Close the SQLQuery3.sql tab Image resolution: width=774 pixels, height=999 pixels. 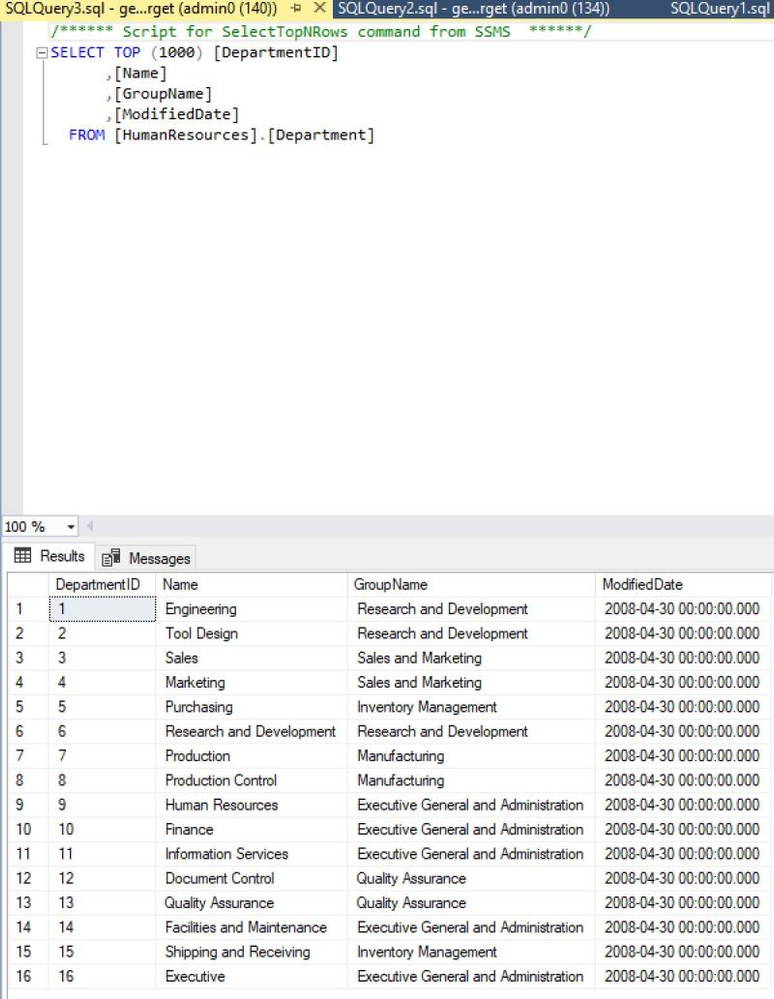[x=320, y=8]
